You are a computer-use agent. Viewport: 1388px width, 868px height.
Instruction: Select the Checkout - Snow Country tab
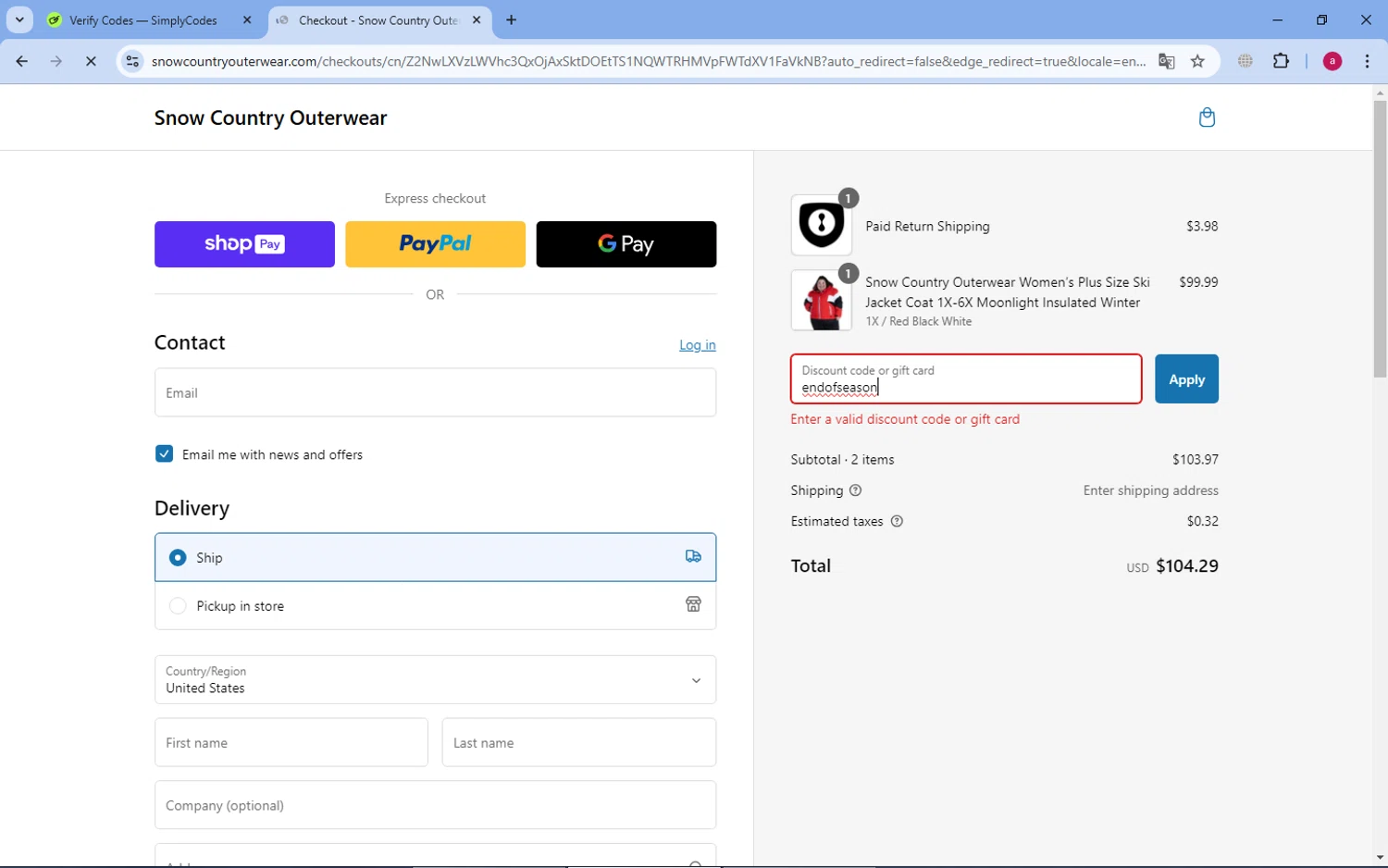pos(379,19)
